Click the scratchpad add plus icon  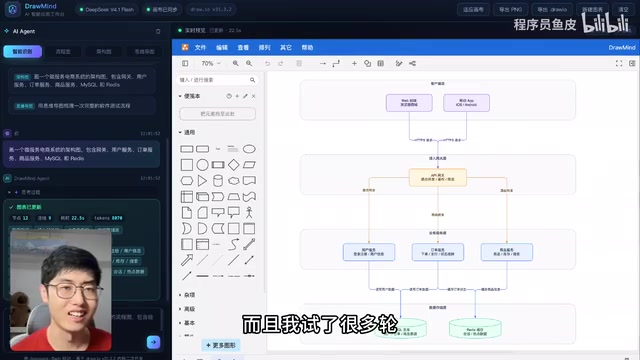[x=237, y=96]
